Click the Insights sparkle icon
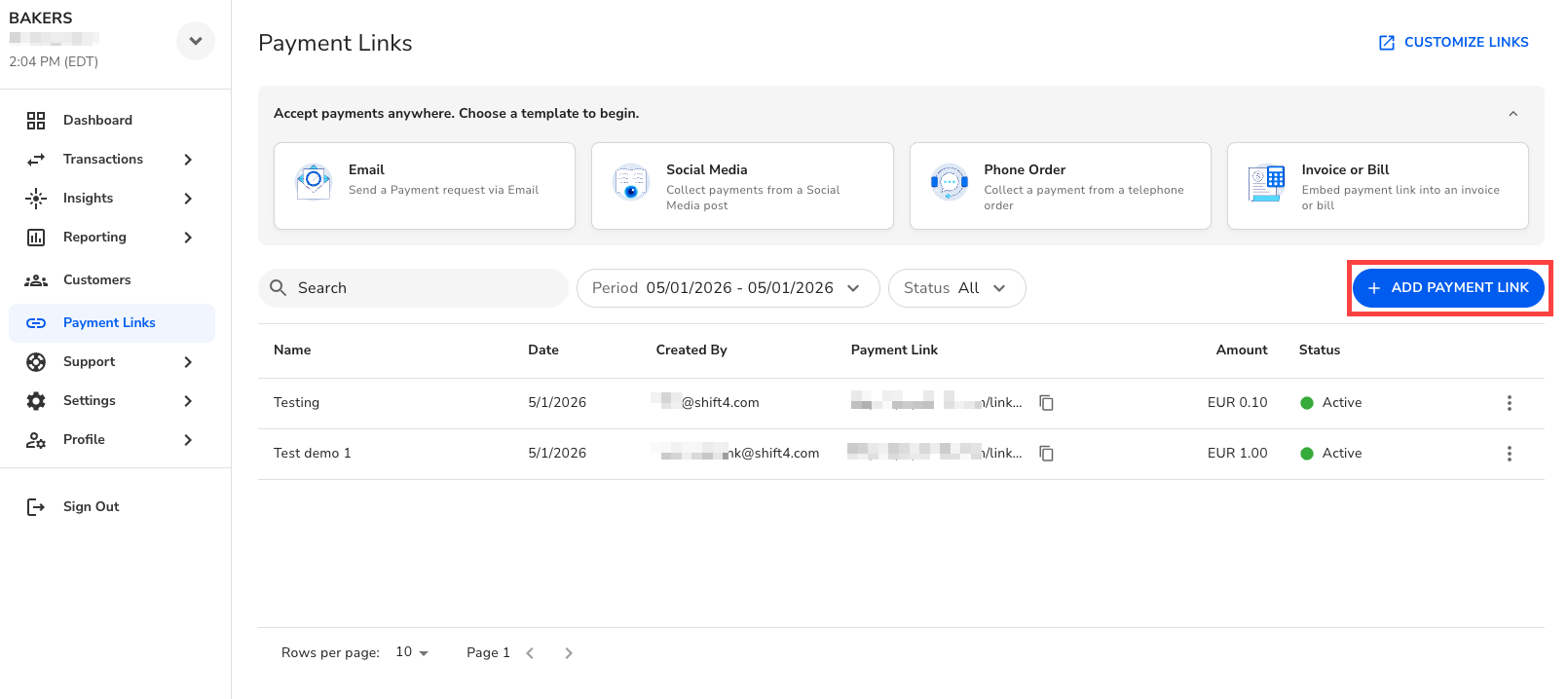 [36, 199]
